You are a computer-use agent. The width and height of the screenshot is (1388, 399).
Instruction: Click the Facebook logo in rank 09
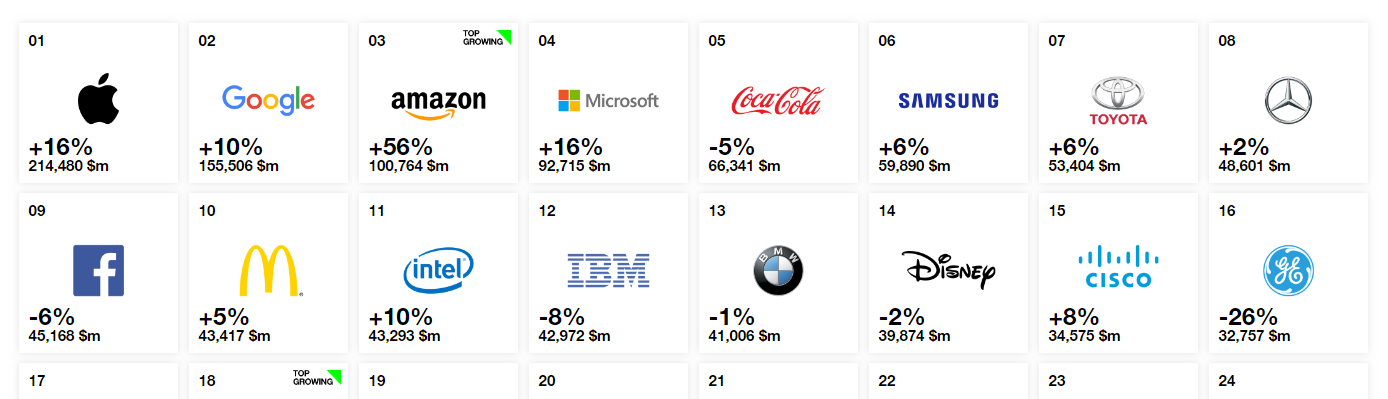[99, 270]
